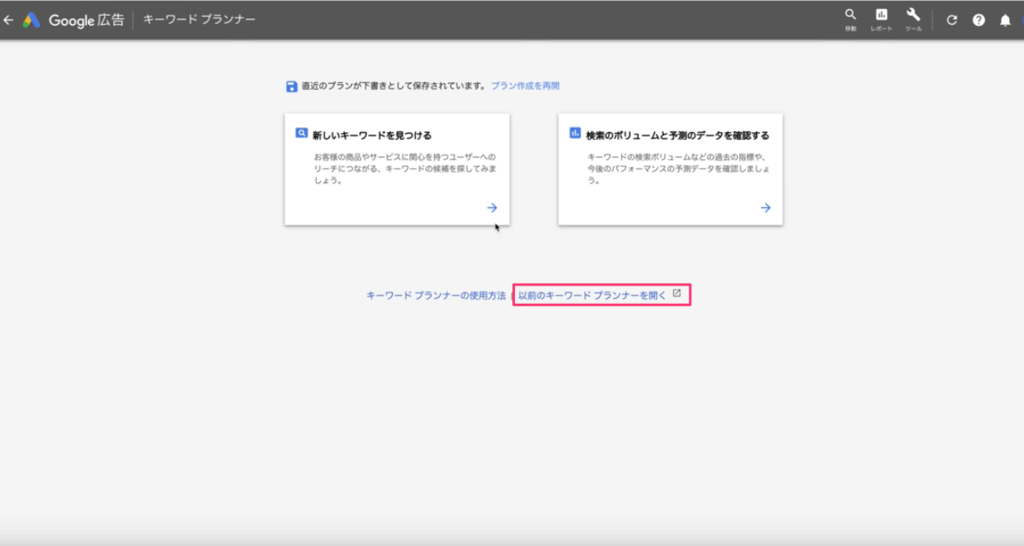1024x546 pixels.
Task: Select 新しいキーワードを見つける card title
Action: (x=372, y=136)
